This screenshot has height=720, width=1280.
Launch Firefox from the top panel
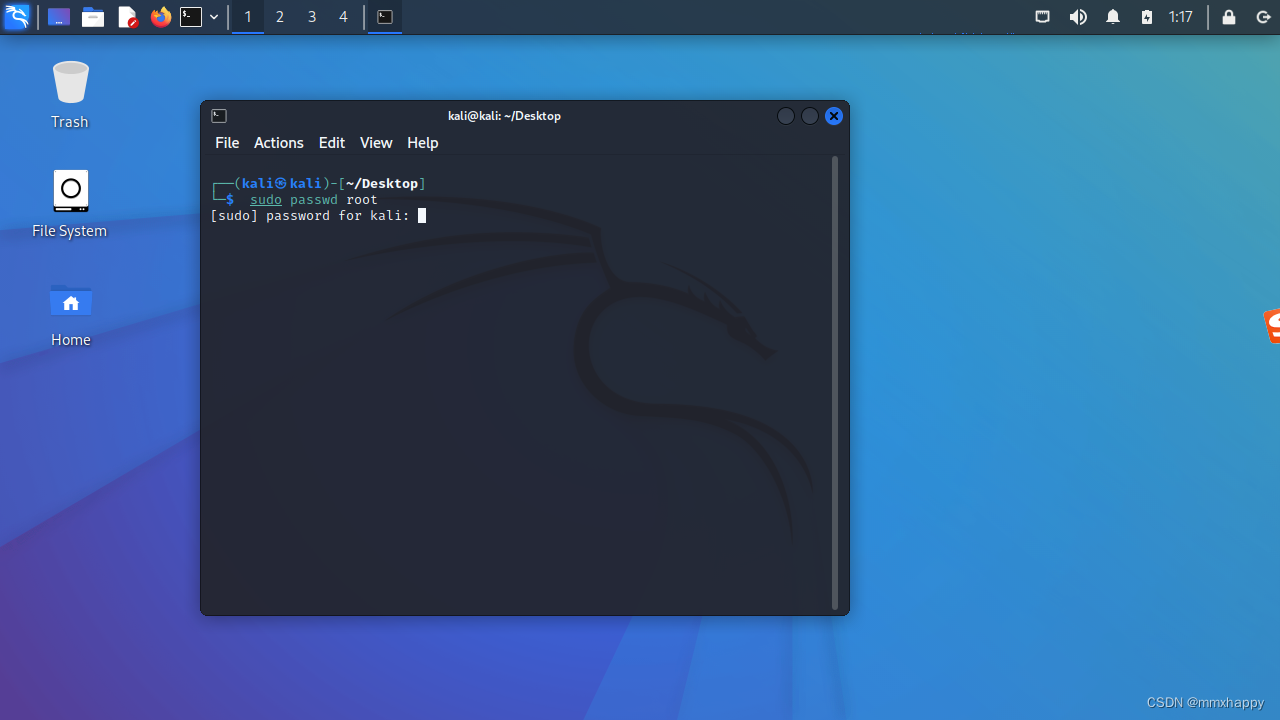click(x=160, y=17)
